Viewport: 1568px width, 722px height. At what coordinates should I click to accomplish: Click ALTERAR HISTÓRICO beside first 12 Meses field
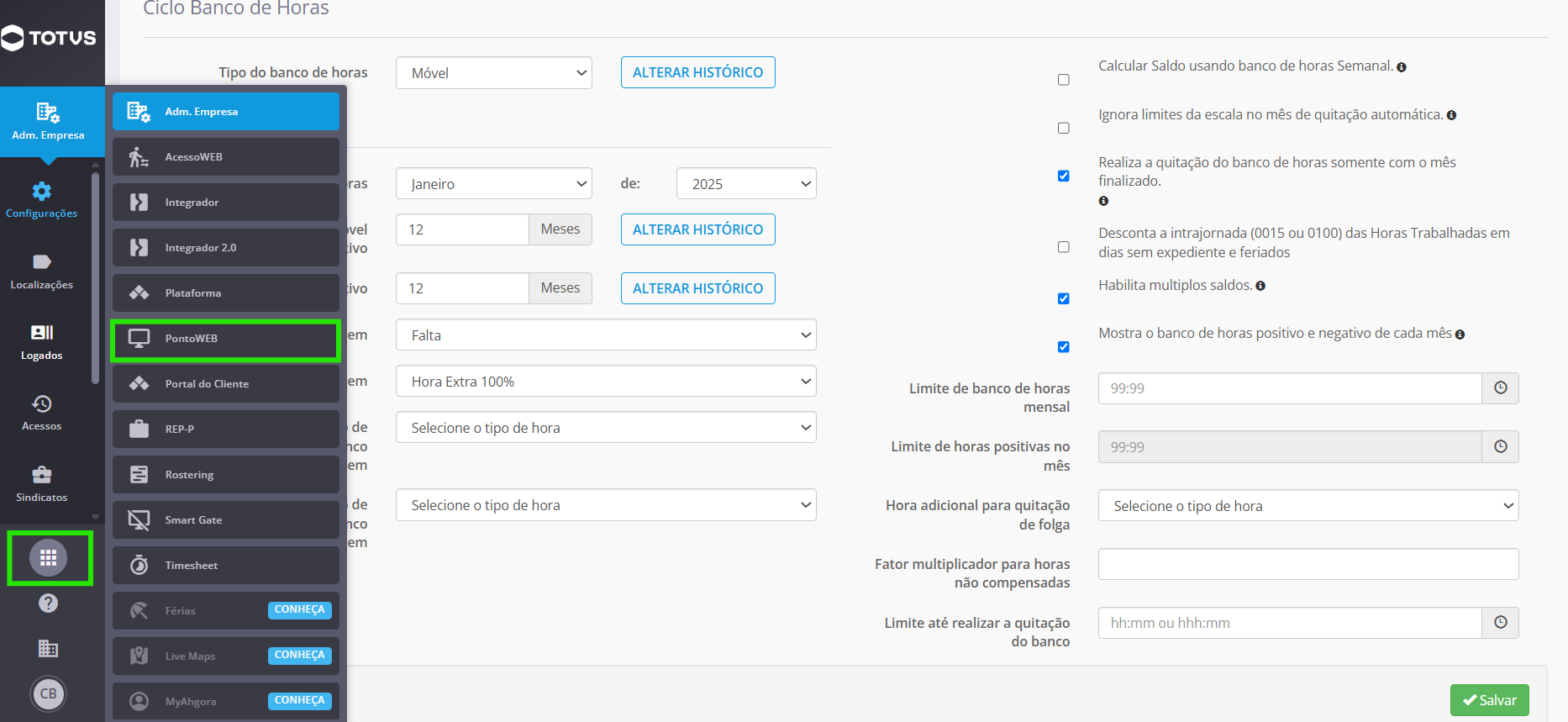coord(697,229)
